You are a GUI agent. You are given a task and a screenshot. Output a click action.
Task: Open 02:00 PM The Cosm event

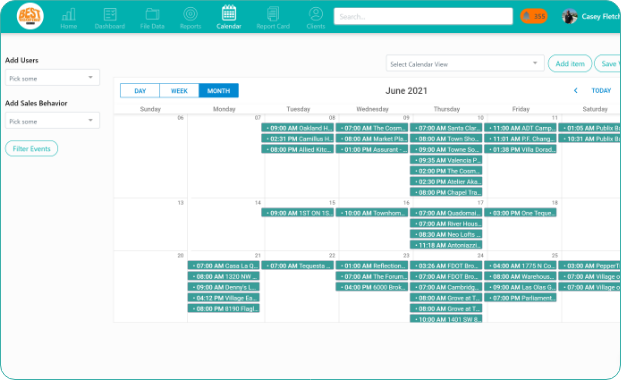click(x=446, y=171)
